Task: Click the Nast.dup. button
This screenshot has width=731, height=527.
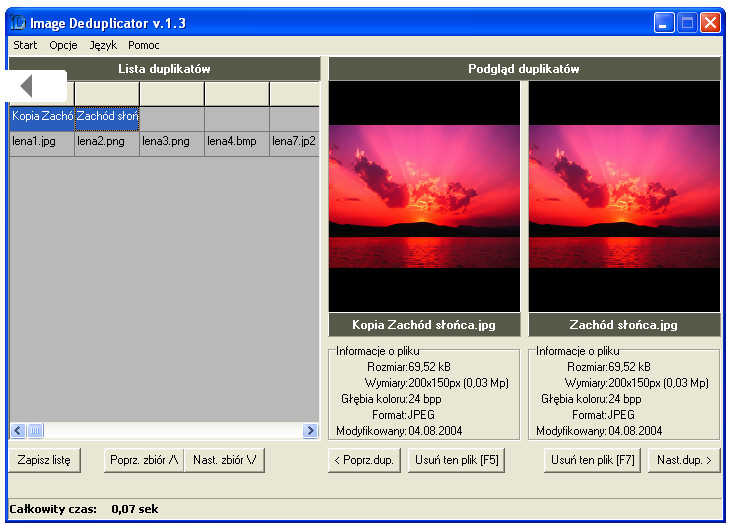Action: (684, 460)
